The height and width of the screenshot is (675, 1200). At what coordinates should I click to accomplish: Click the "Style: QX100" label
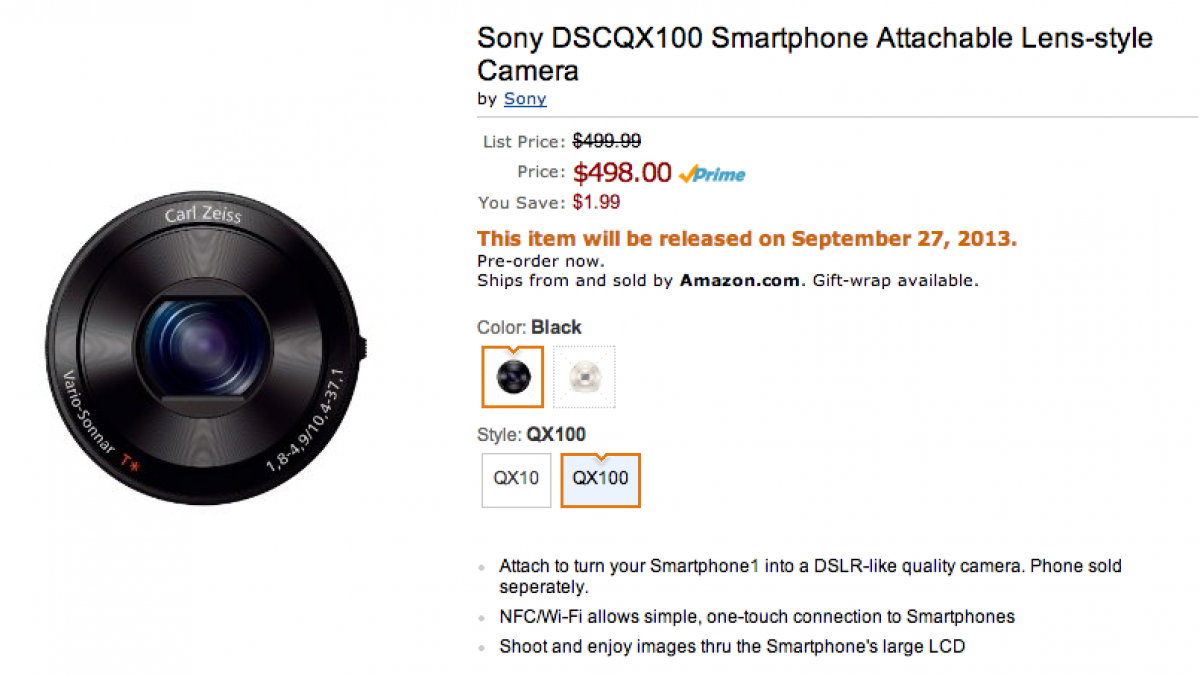pos(531,435)
